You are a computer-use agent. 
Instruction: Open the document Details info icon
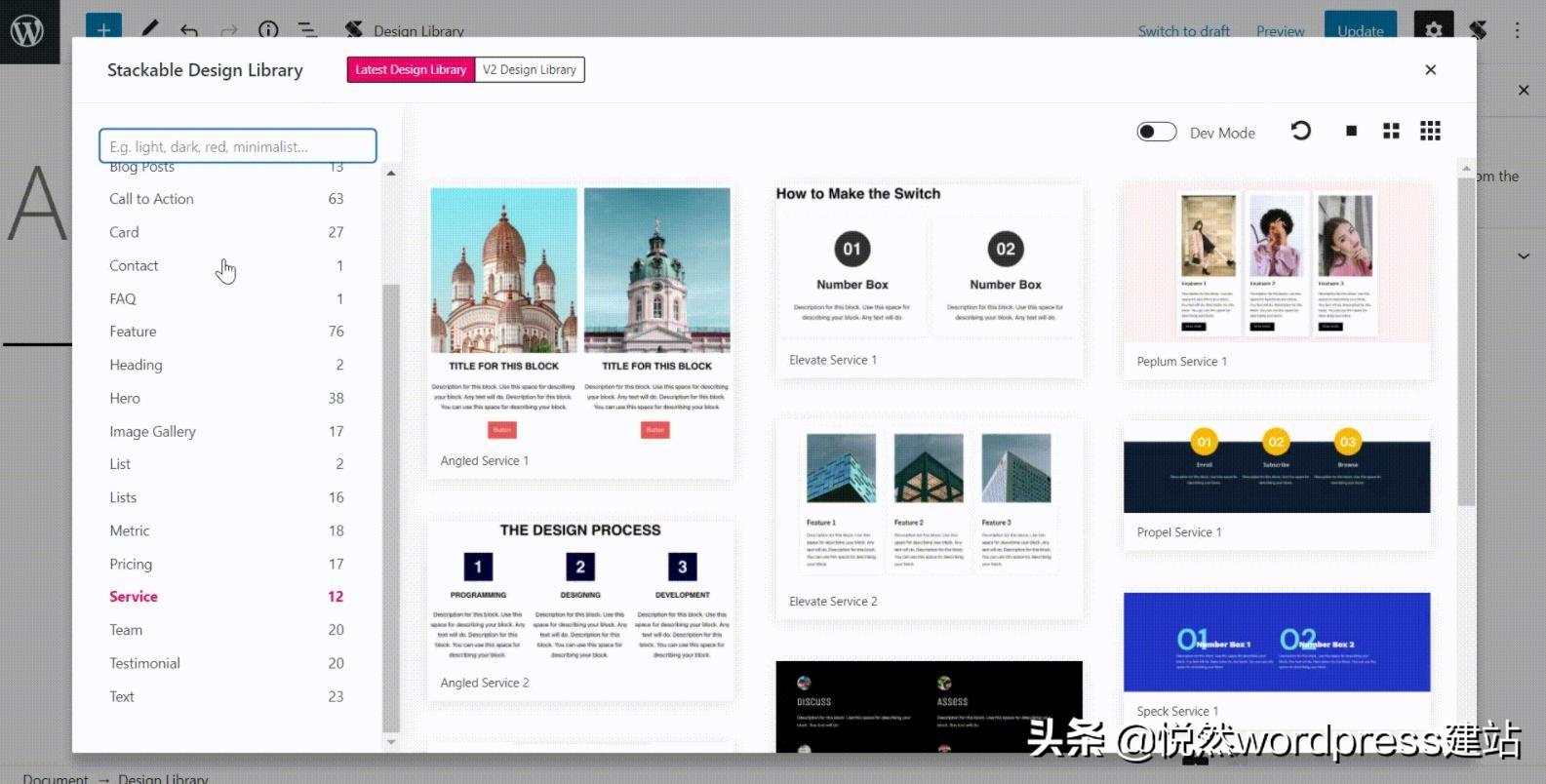pyautogui.click(x=268, y=30)
